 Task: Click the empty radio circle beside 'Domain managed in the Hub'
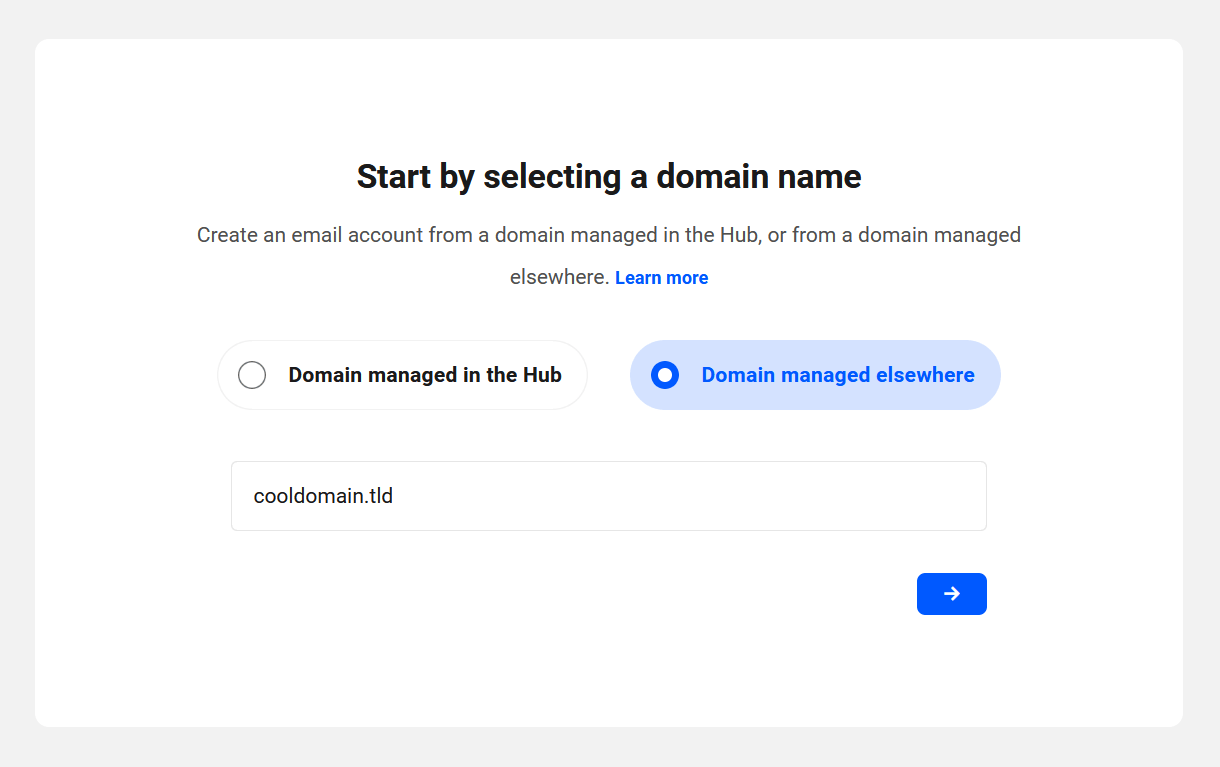click(x=252, y=374)
